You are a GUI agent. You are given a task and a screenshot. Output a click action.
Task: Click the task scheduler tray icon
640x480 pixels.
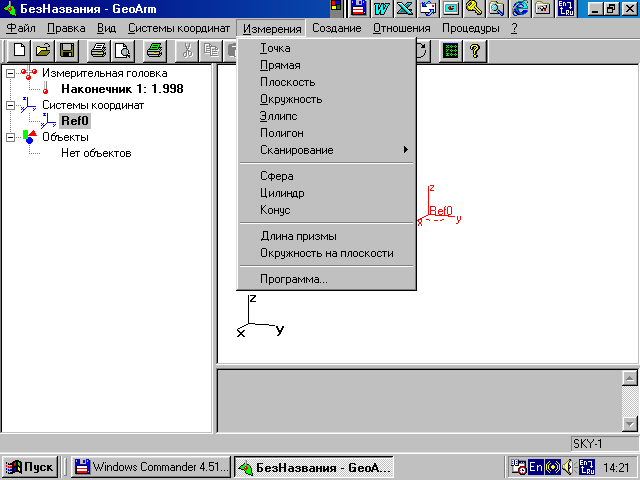pyautogui.click(x=518, y=467)
